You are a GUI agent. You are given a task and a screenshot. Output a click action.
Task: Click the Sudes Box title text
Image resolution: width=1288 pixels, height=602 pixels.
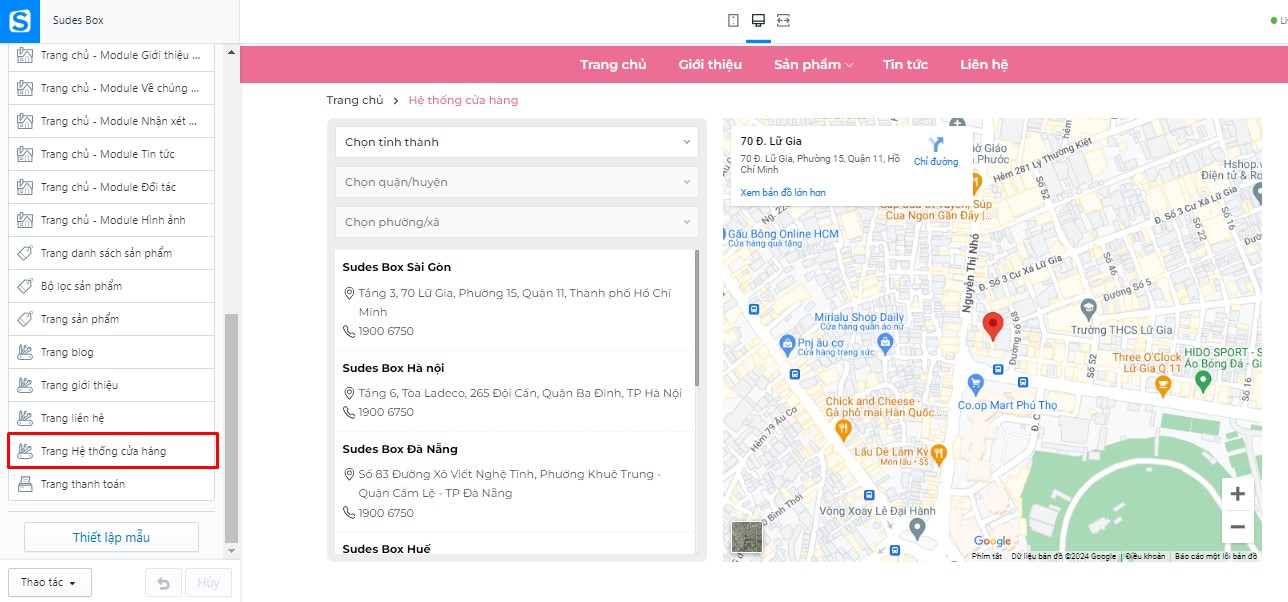(x=78, y=20)
